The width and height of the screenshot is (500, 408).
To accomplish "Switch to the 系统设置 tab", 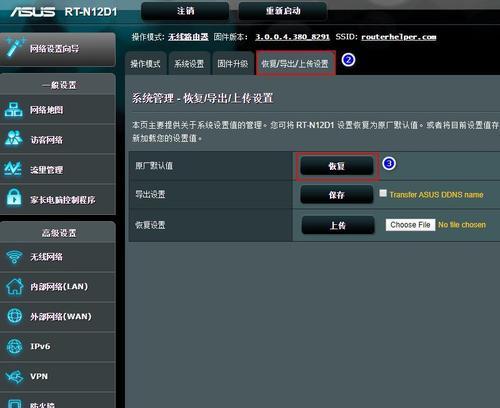I will coord(189,63).
